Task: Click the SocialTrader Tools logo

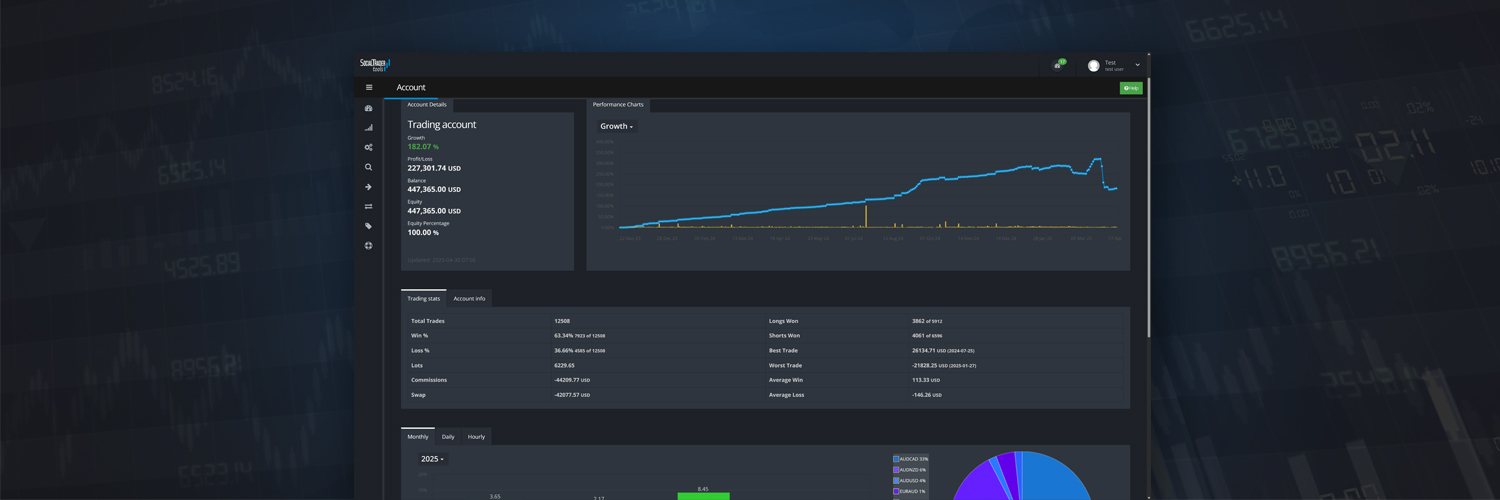Action: click(x=375, y=65)
